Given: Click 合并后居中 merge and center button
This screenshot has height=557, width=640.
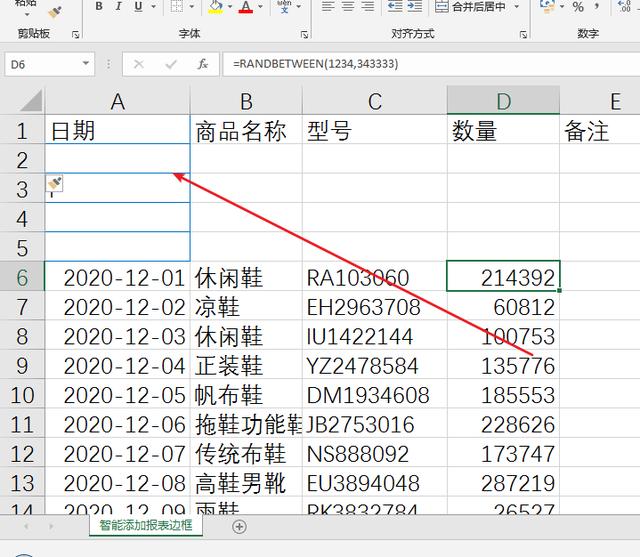Looking at the screenshot, I should (470, 7).
